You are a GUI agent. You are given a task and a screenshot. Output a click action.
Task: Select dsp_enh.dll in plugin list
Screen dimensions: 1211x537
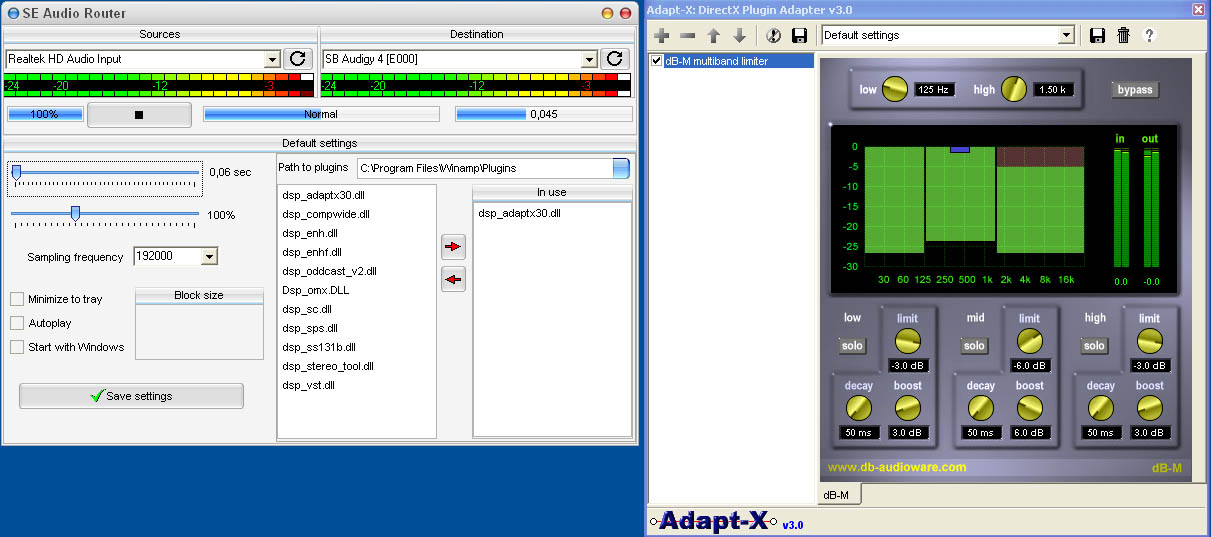click(x=310, y=233)
